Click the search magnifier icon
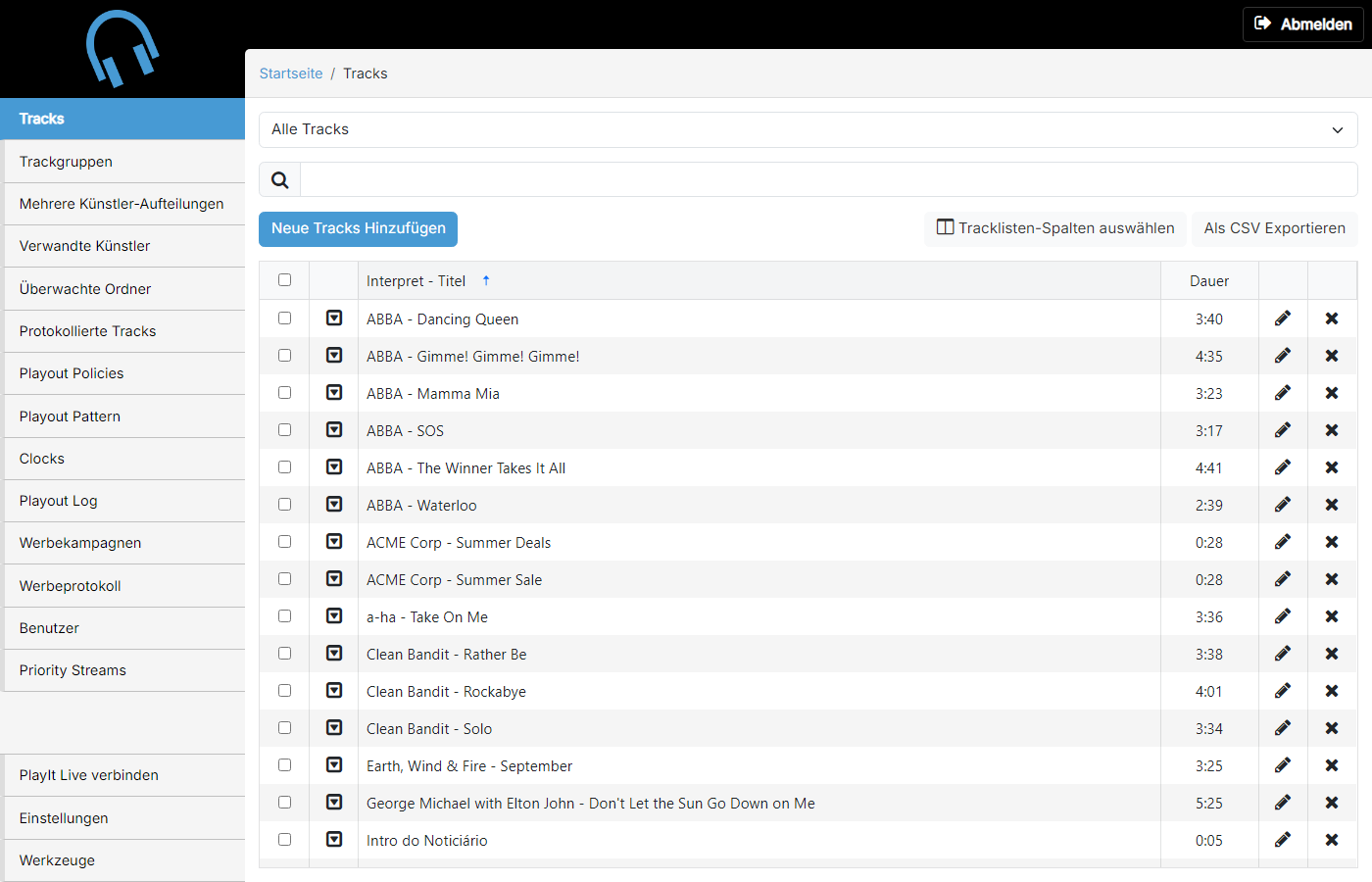 click(280, 179)
